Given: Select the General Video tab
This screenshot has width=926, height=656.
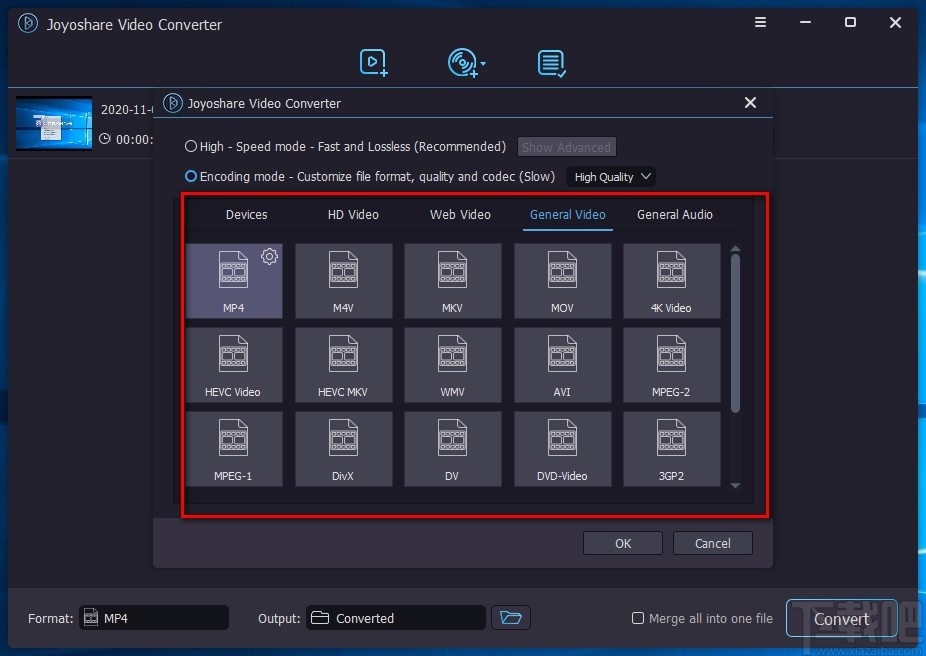Looking at the screenshot, I should click(x=568, y=214).
